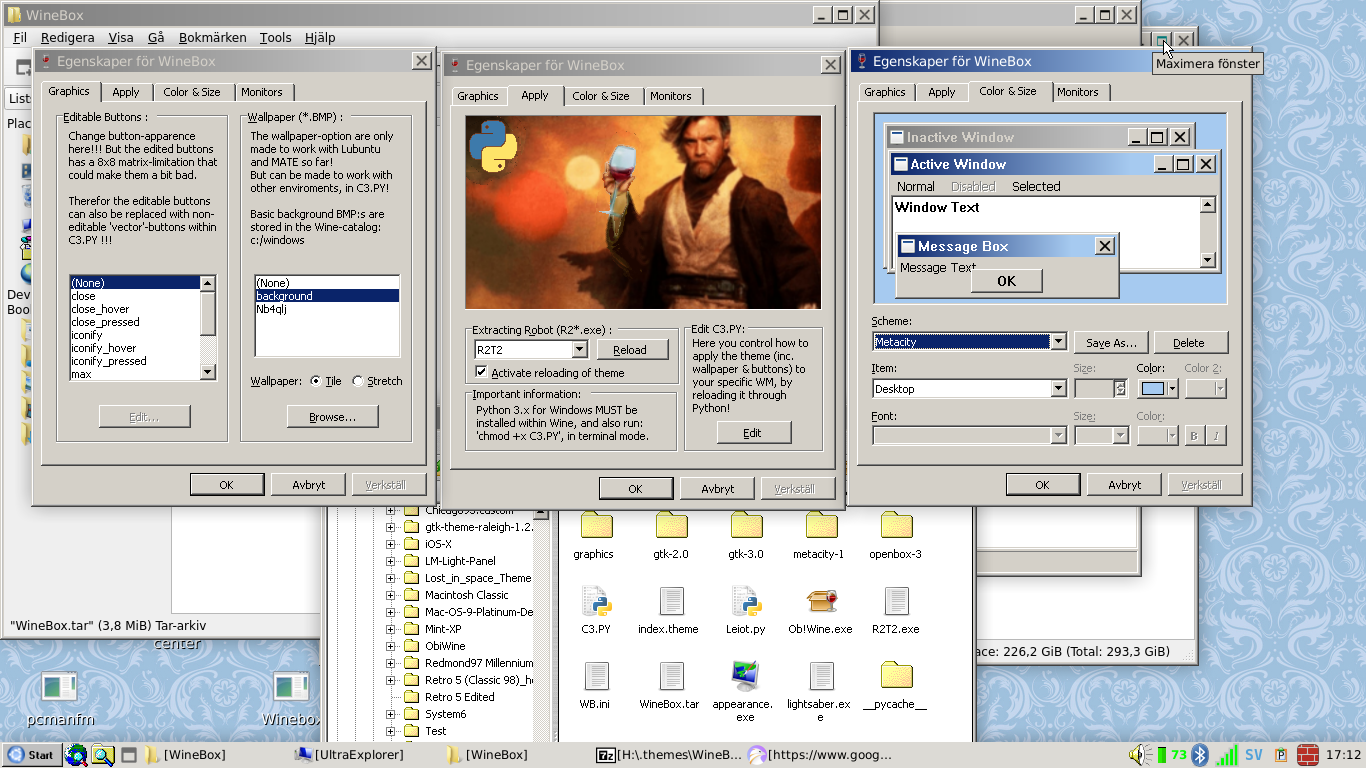Click the Delete scheme button

coord(1189,343)
